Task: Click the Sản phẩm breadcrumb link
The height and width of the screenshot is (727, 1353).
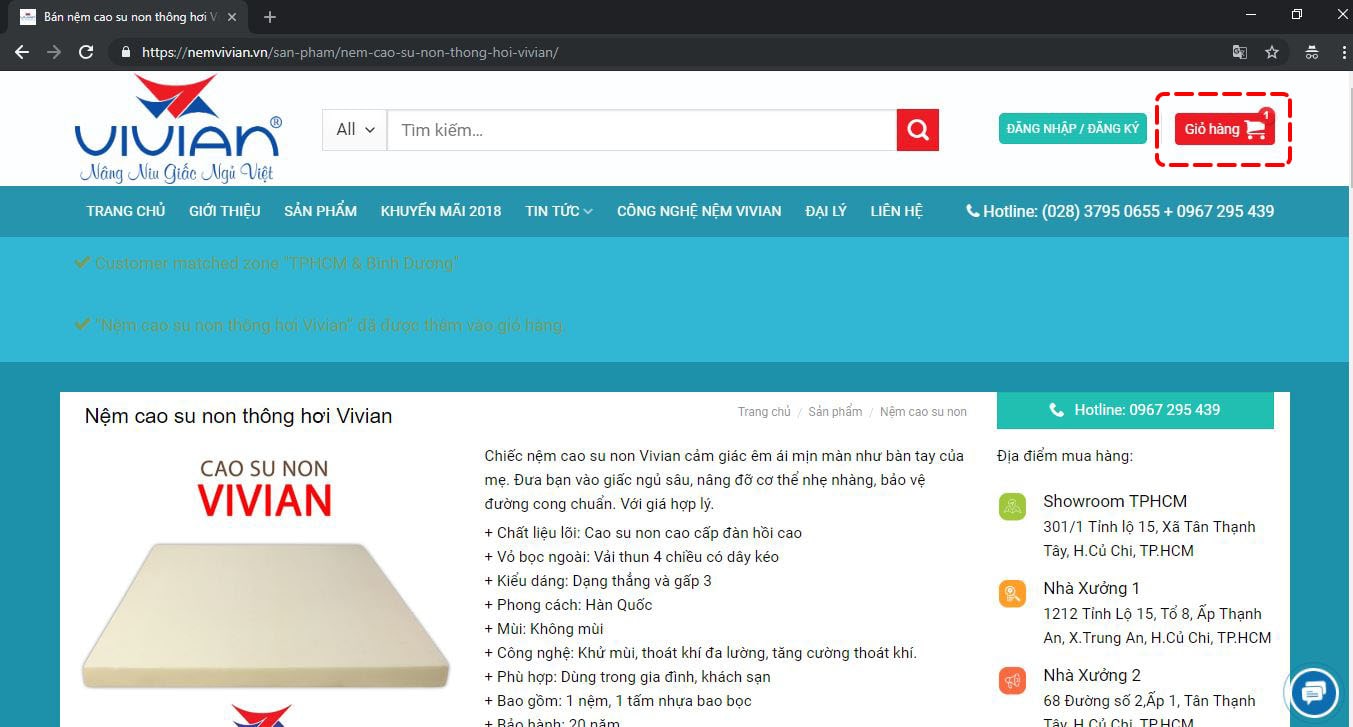Action: [835, 412]
